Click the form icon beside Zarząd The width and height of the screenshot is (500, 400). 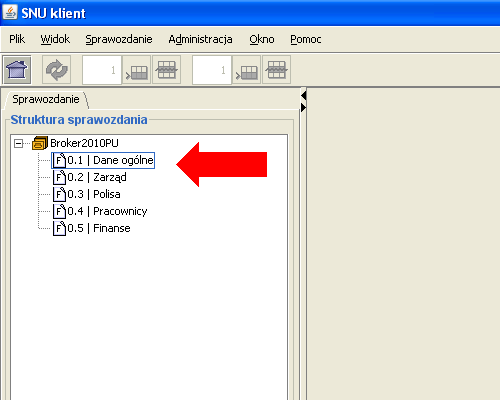pos(59,177)
